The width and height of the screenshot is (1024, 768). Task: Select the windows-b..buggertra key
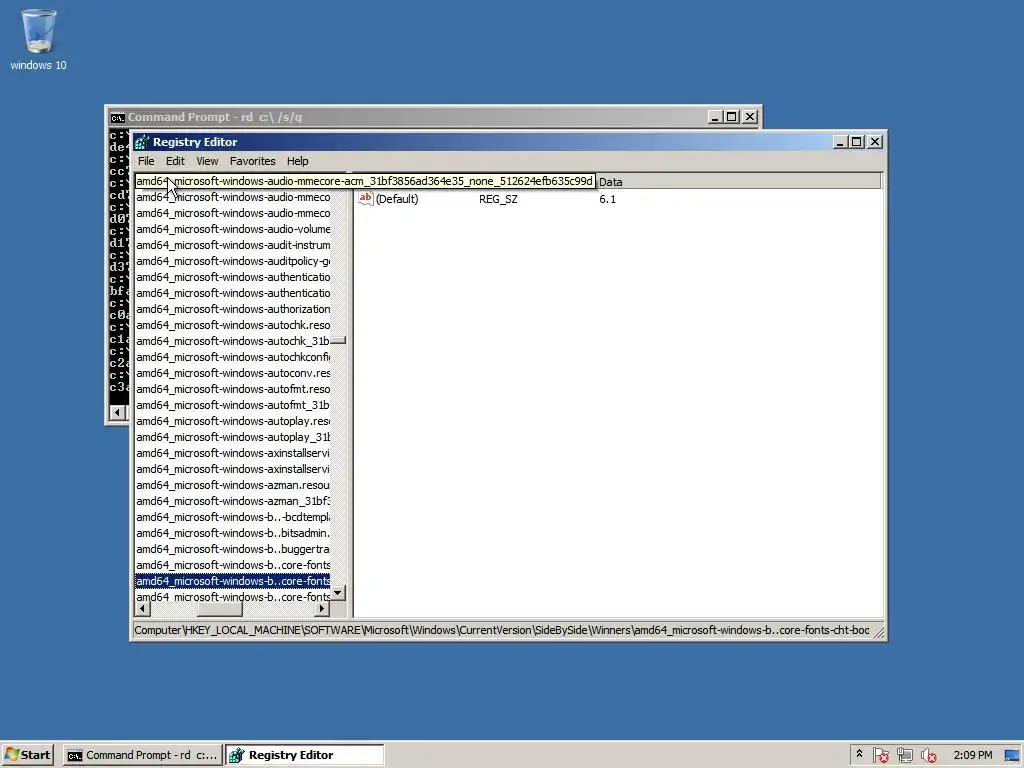pos(232,549)
